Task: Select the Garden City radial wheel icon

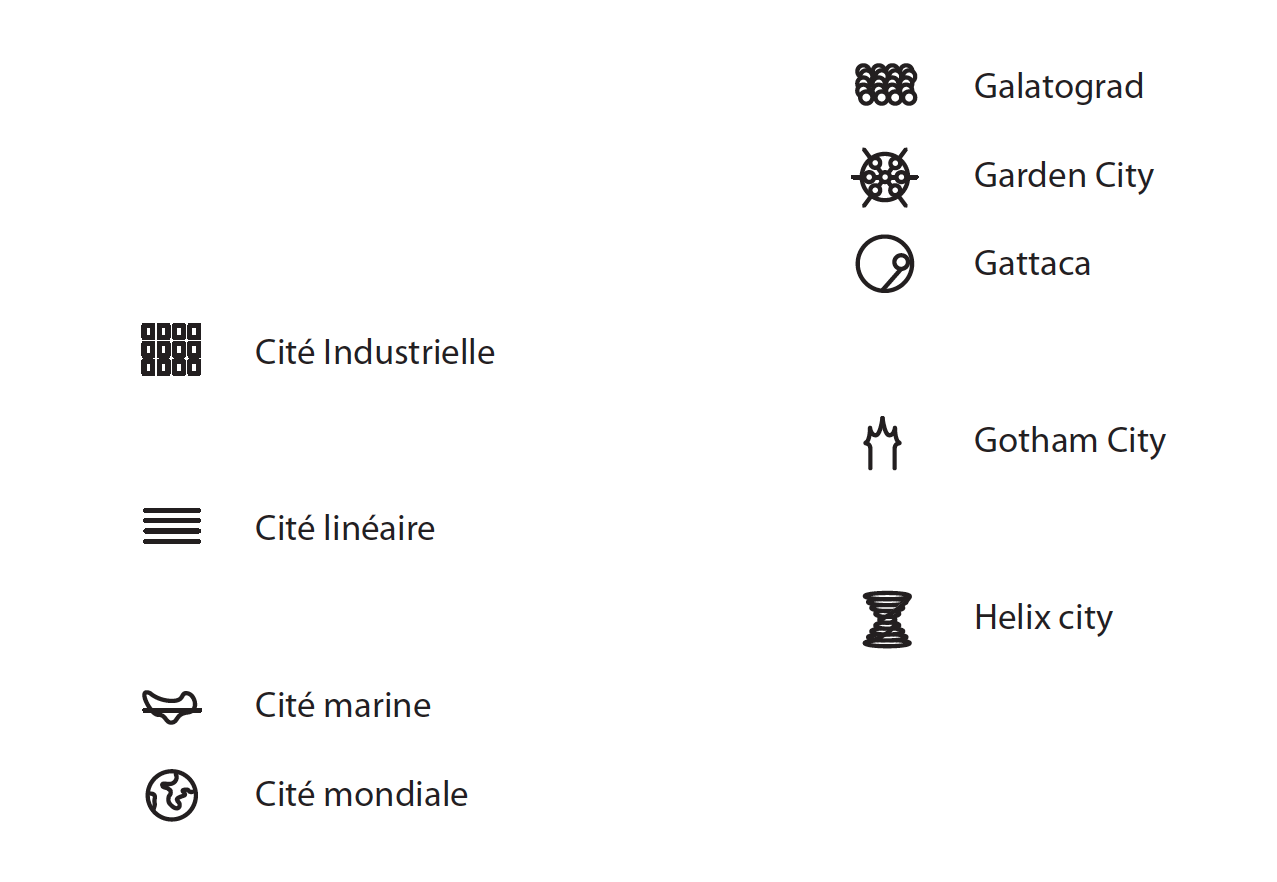Action: coord(885,177)
